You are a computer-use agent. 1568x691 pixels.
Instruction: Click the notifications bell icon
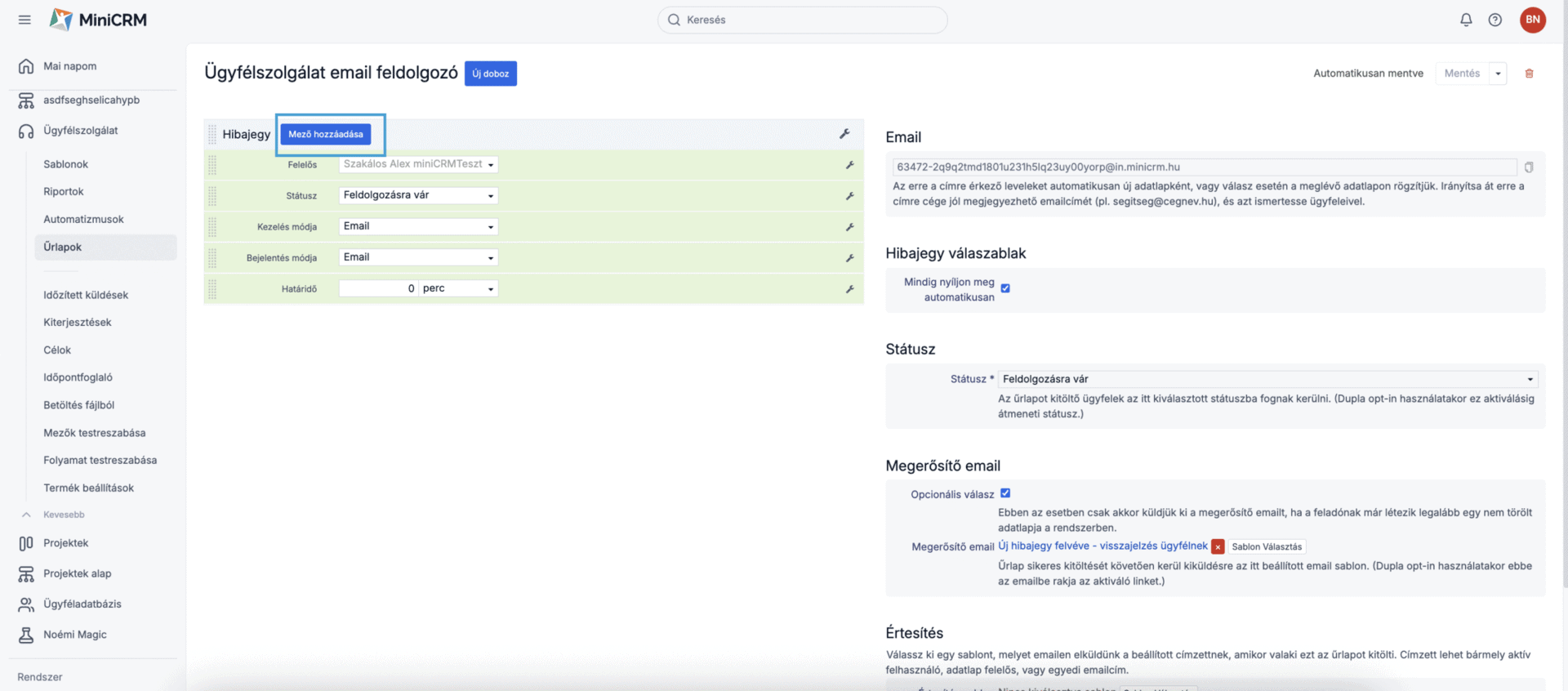tap(1466, 20)
